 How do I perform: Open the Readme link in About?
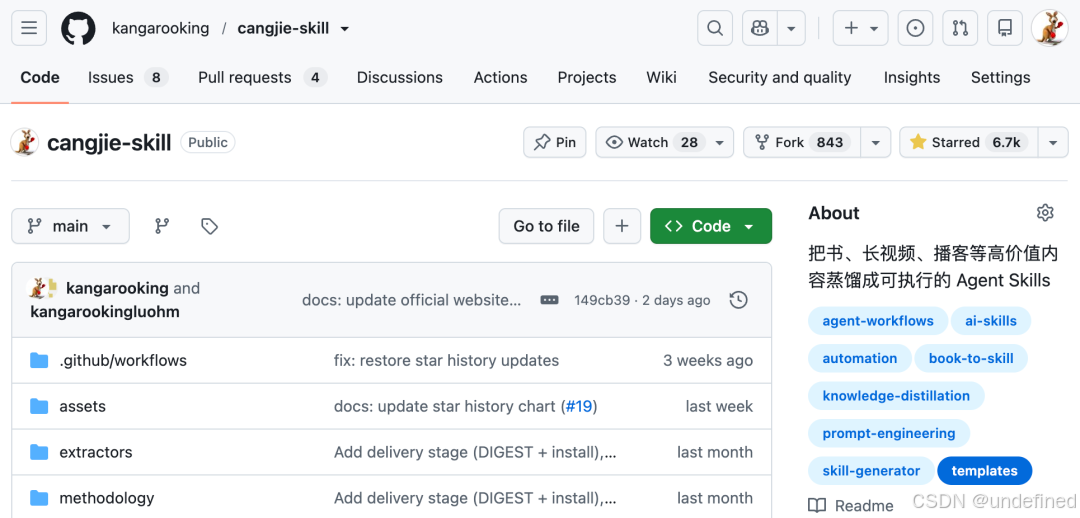click(851, 506)
